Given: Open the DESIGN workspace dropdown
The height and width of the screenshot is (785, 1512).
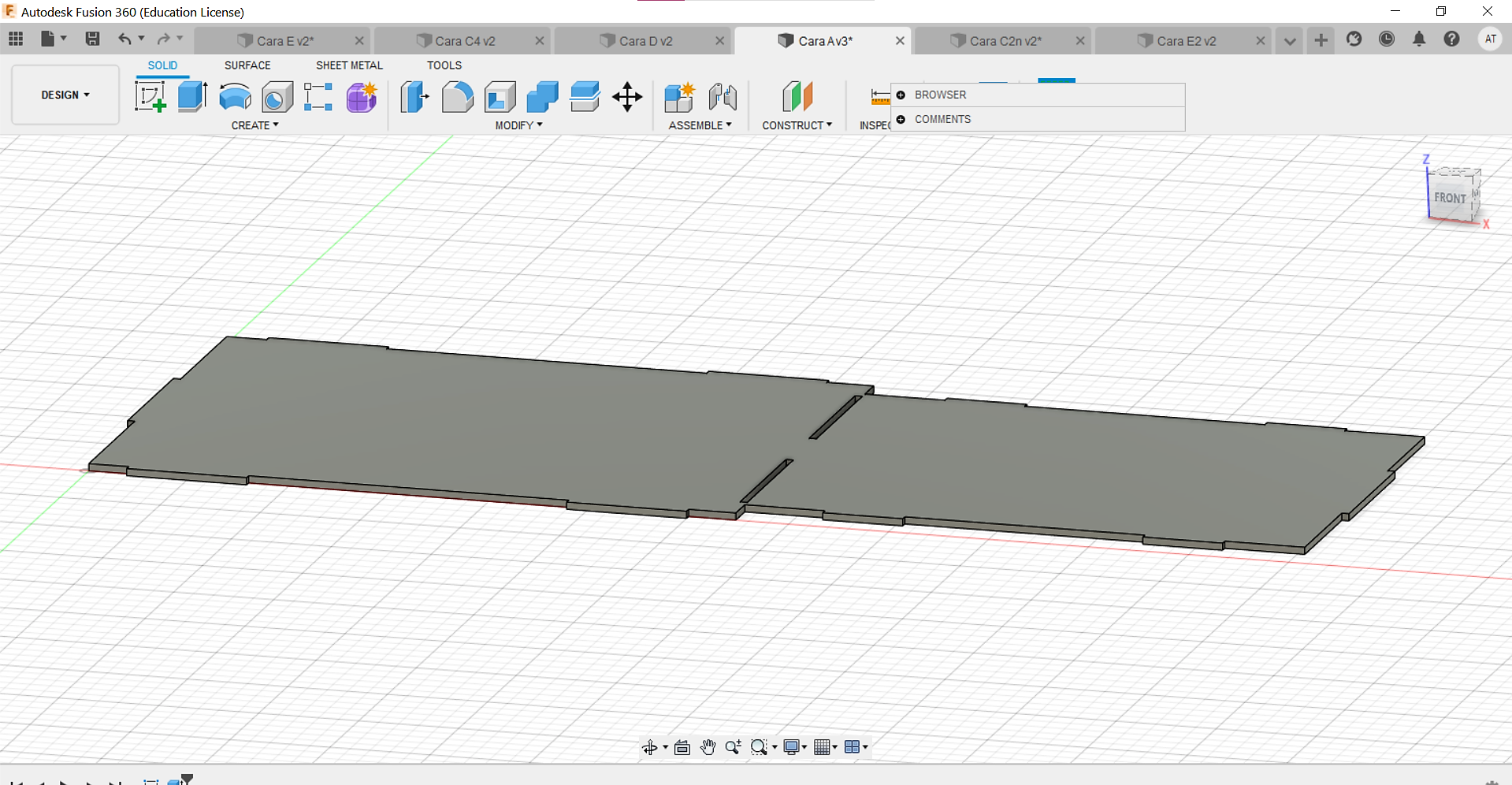Looking at the screenshot, I should click(65, 95).
